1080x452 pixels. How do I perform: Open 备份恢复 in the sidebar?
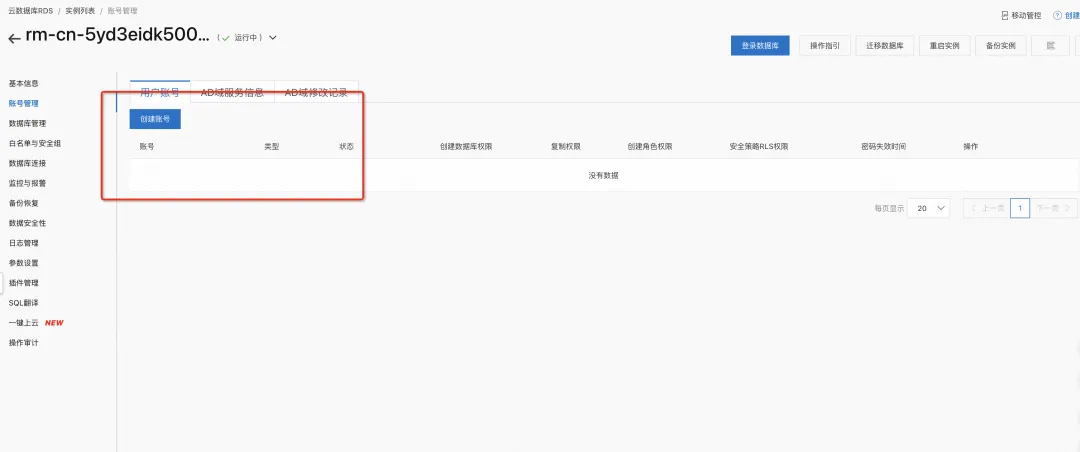click(x=23, y=203)
